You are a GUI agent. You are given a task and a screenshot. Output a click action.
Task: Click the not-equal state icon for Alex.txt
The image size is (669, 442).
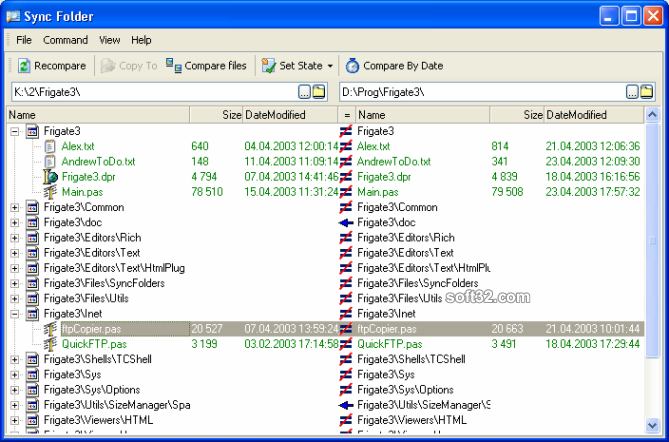346,146
